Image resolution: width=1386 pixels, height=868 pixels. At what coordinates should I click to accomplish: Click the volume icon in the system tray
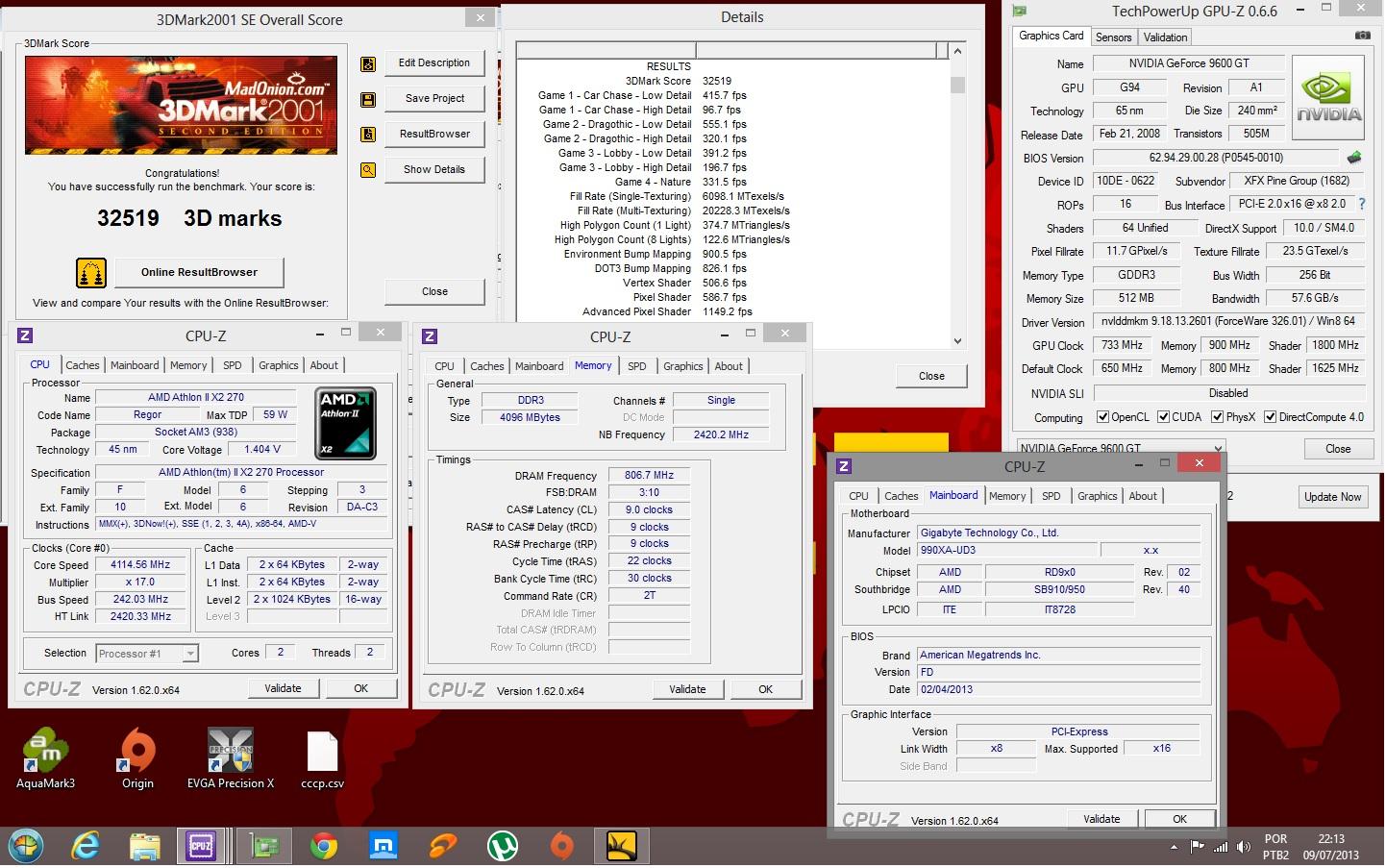coord(1243,848)
